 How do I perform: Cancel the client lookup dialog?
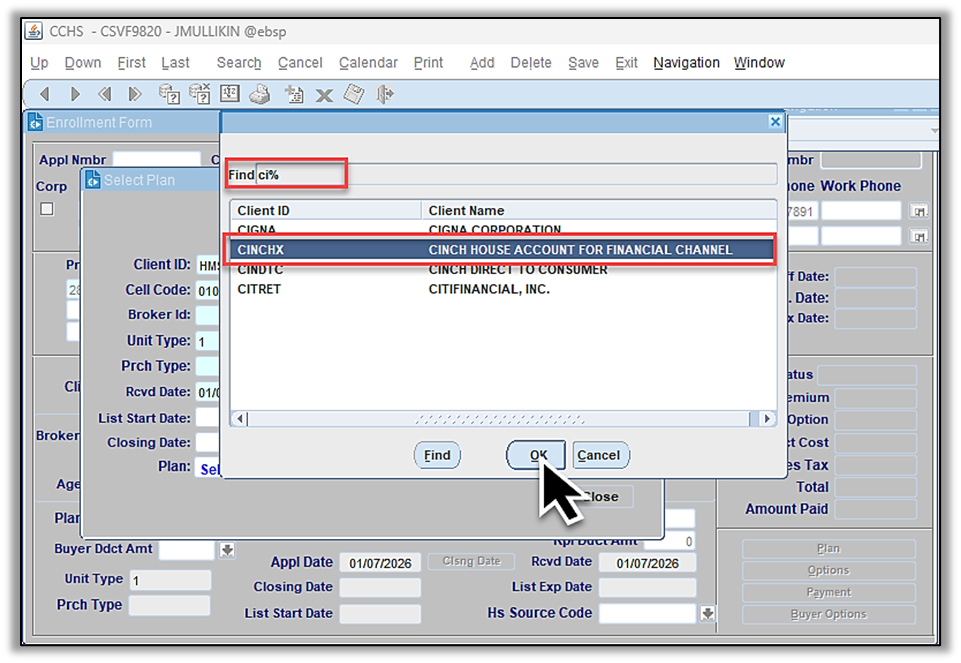(x=598, y=455)
